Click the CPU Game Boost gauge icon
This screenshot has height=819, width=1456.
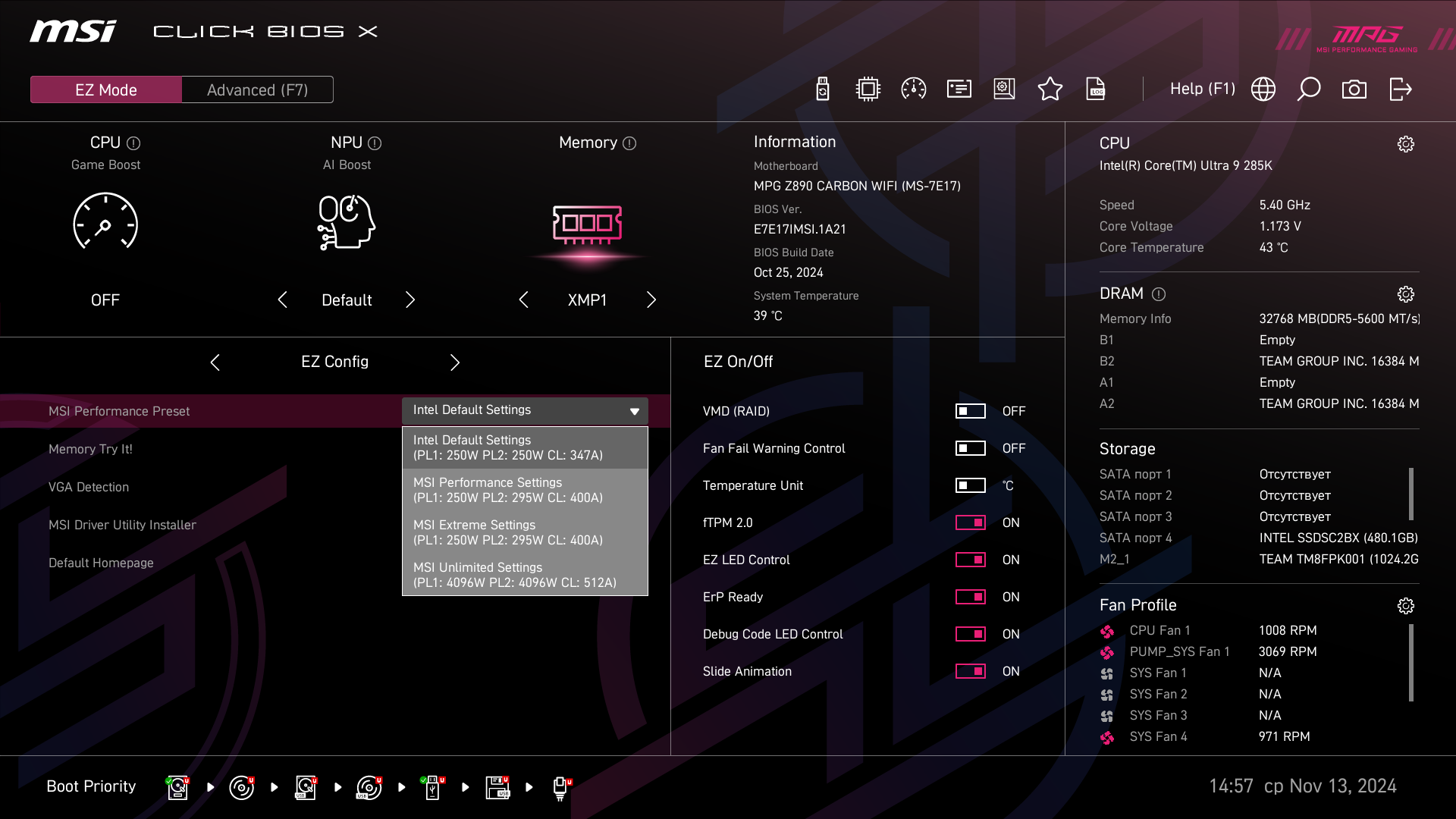pyautogui.click(x=105, y=221)
